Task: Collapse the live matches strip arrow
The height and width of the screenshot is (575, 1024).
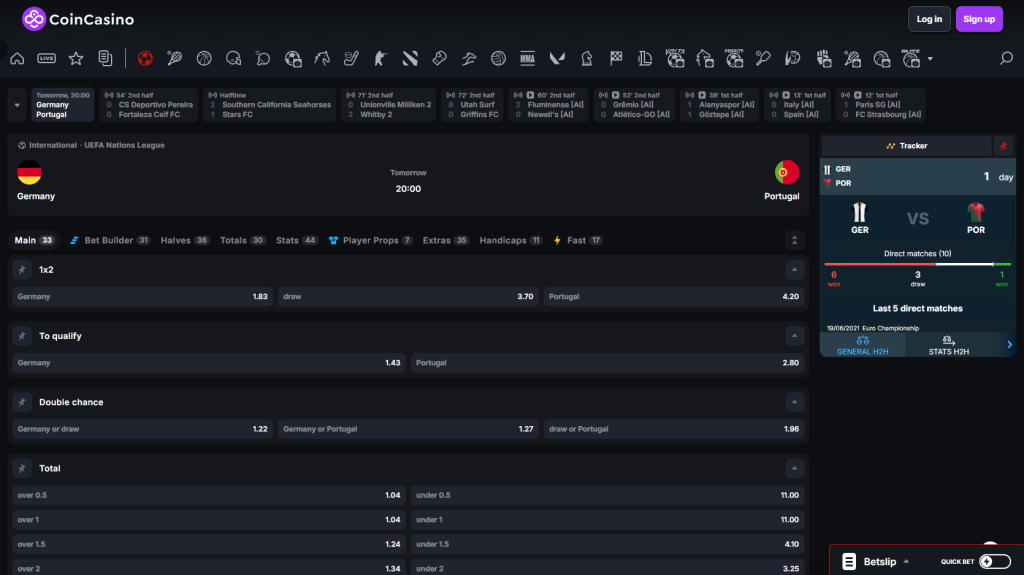Action: (17, 105)
